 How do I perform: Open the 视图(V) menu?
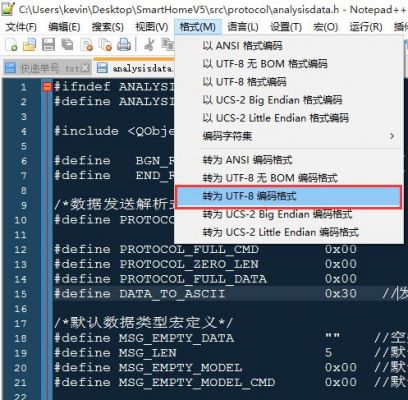click(152, 27)
